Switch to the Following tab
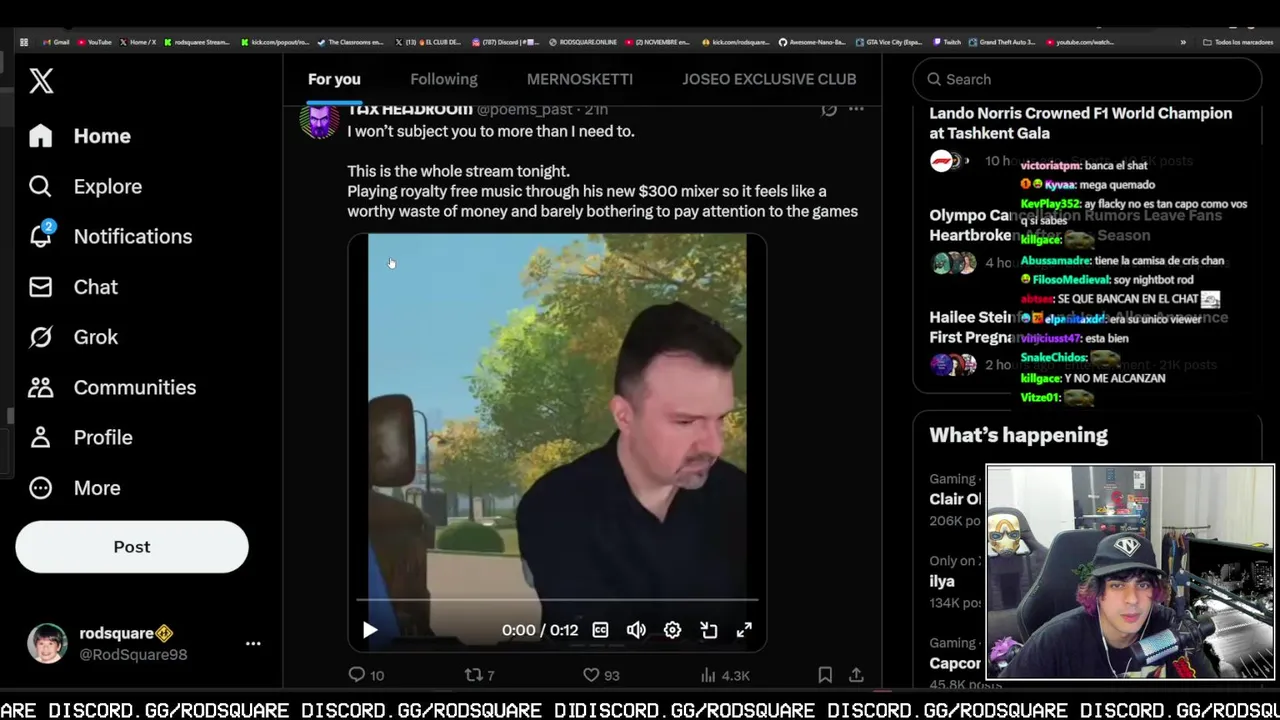Viewport: 1280px width, 720px height. [444, 79]
